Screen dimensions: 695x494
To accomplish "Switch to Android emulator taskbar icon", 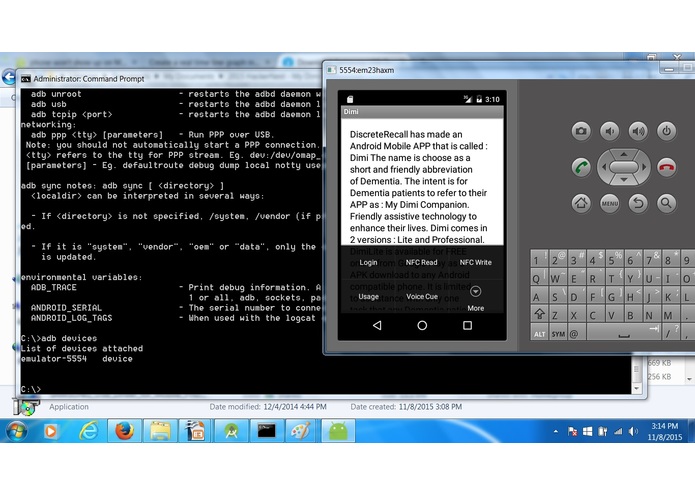I will [338, 431].
